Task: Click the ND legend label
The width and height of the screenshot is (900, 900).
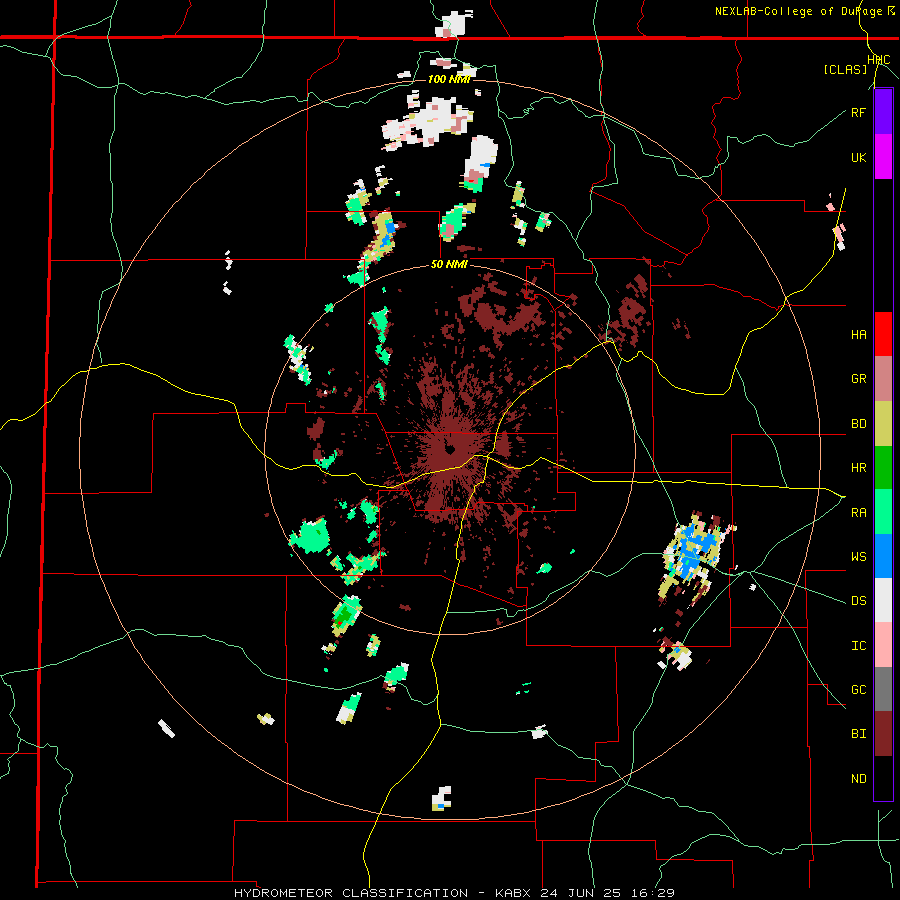Action: (858, 779)
